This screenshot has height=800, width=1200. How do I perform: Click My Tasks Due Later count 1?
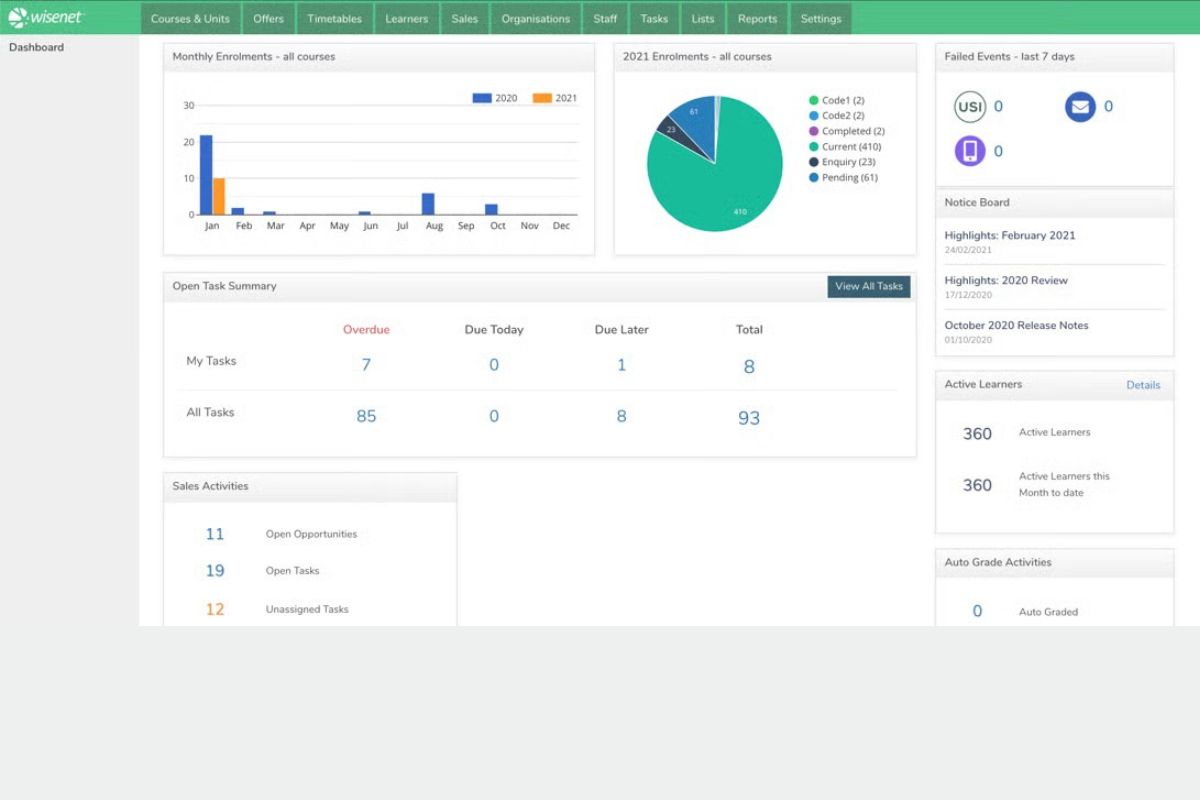(621, 365)
